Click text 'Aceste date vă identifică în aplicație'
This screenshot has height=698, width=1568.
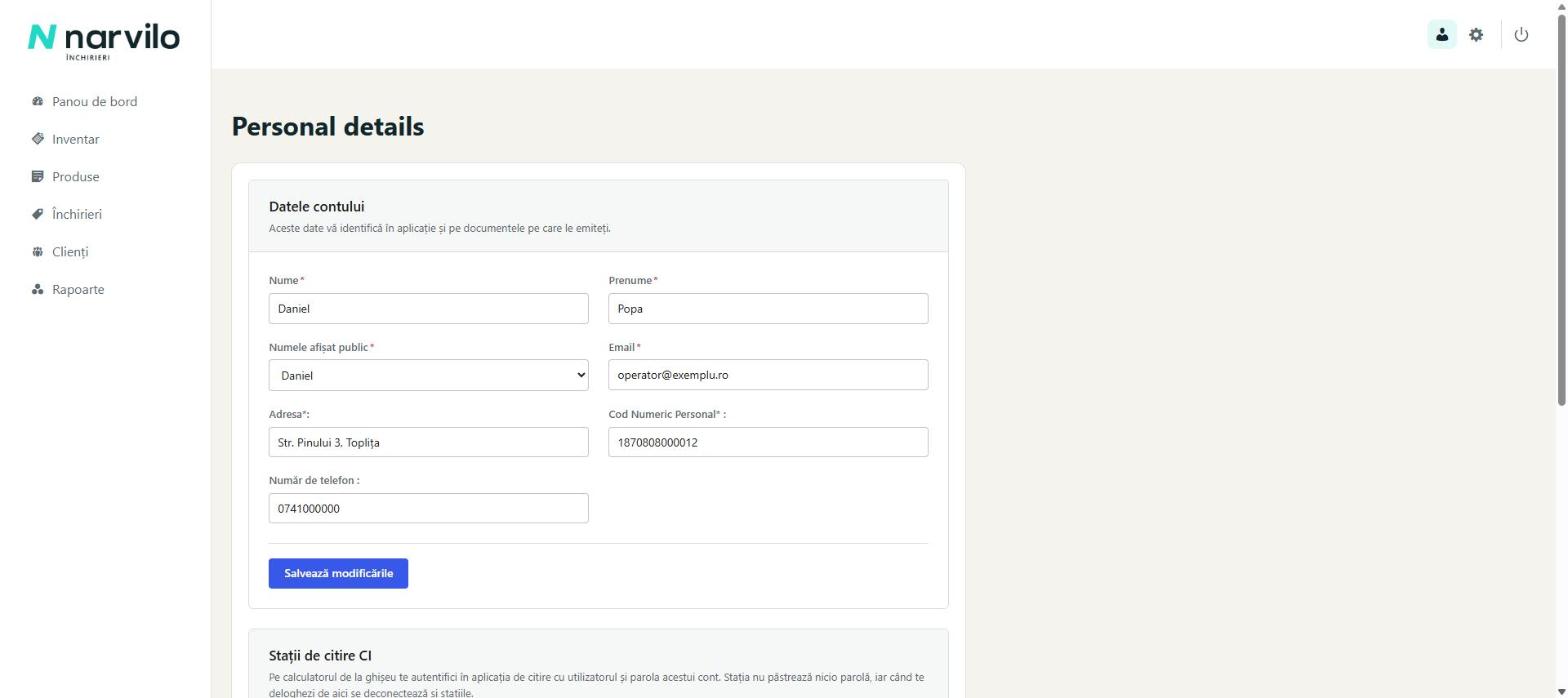click(x=352, y=228)
